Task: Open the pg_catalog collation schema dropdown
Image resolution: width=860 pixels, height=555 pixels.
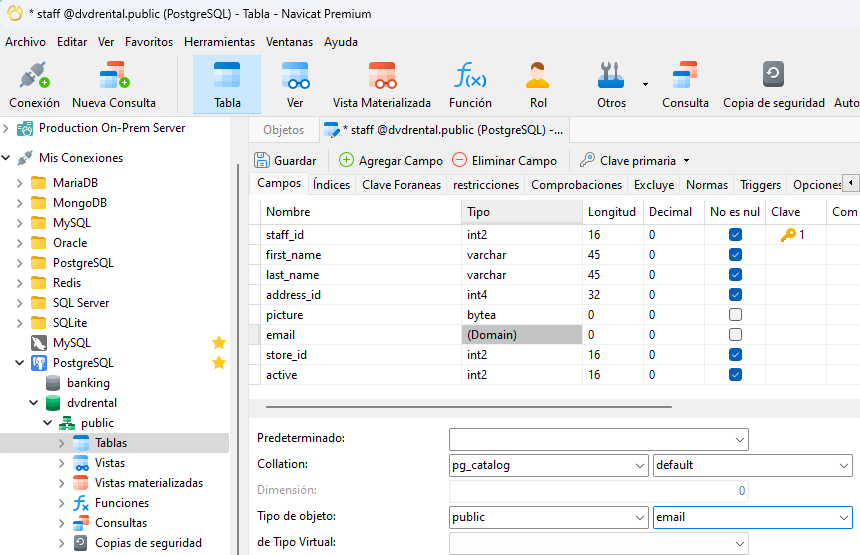Action: (x=640, y=466)
